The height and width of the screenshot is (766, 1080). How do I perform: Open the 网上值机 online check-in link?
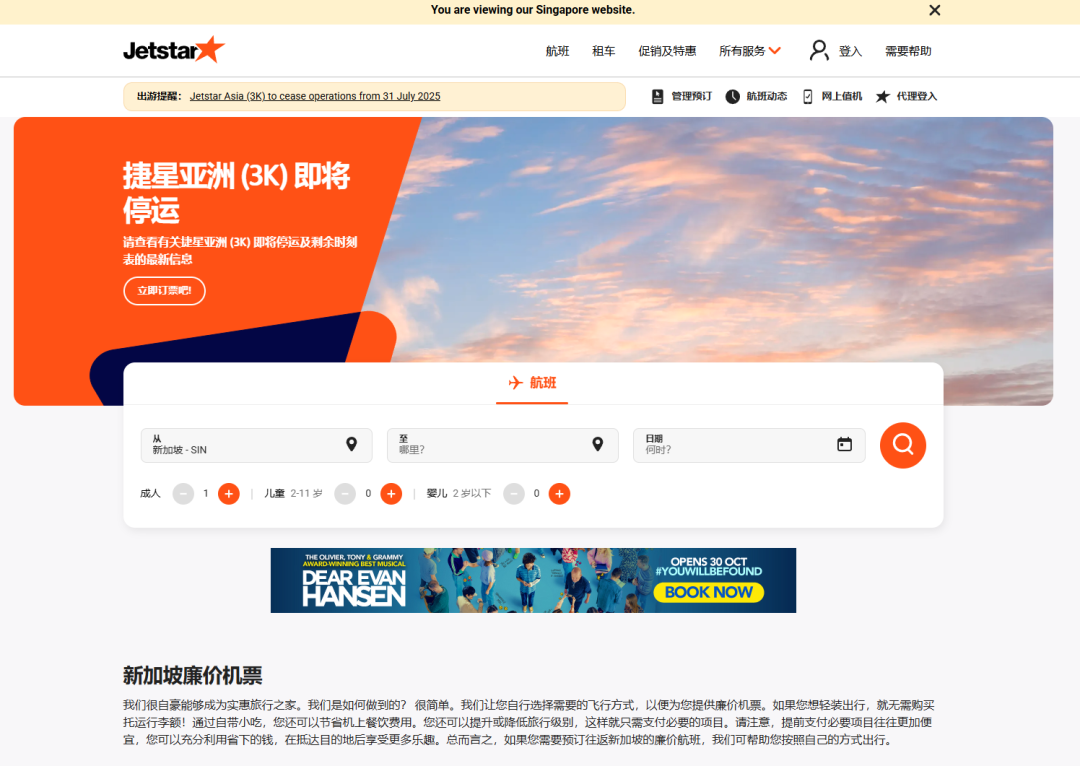point(842,96)
